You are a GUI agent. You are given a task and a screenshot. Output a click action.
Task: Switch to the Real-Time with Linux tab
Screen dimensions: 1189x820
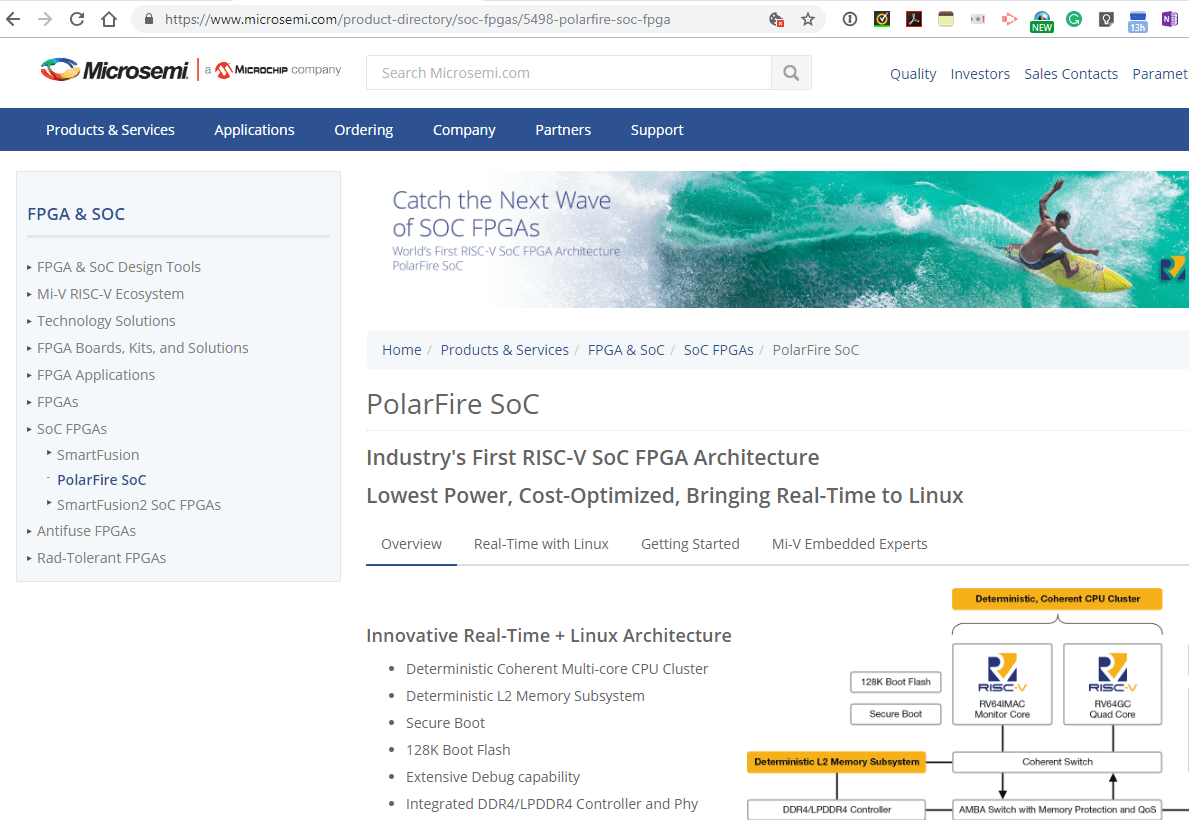(541, 544)
